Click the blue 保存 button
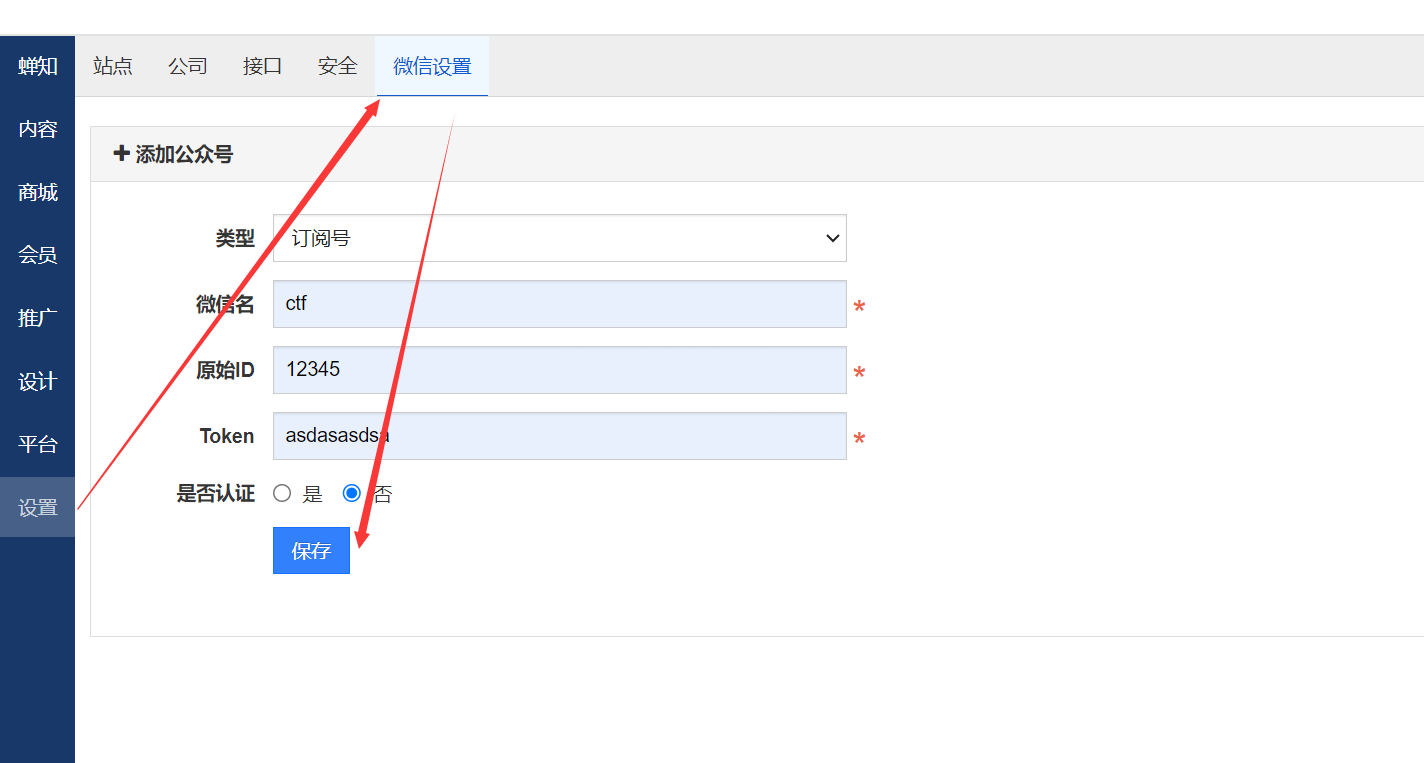The image size is (1424, 763). (x=311, y=551)
